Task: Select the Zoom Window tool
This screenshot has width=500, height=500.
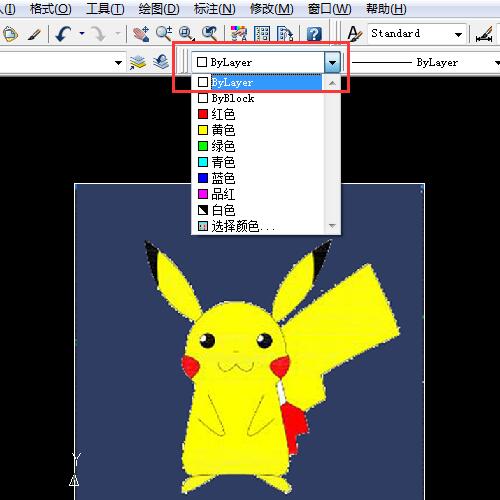Action: coord(186,34)
